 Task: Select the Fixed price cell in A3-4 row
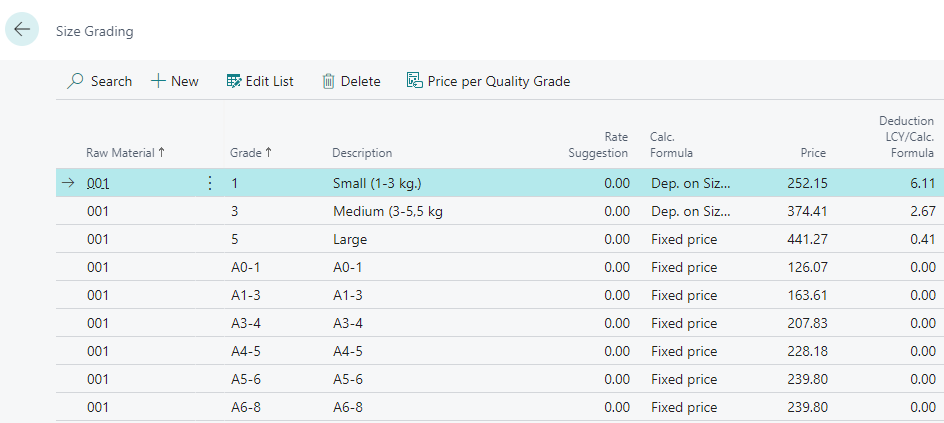(684, 323)
